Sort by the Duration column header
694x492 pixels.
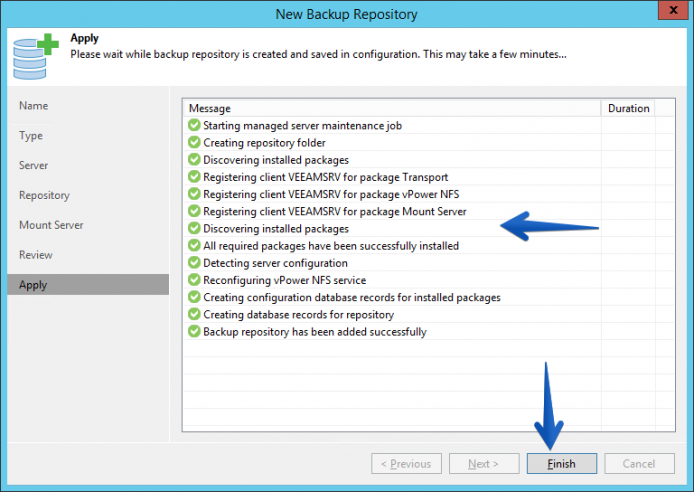tap(628, 108)
